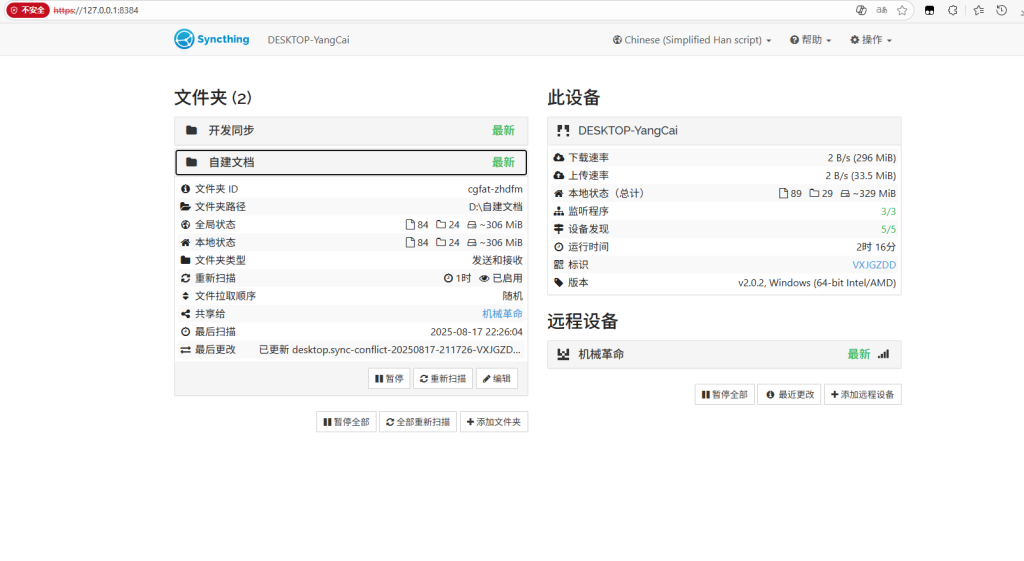This screenshot has width=1024, height=561.
Task: Click the 添加文件夹 add folder button
Action: click(x=494, y=422)
